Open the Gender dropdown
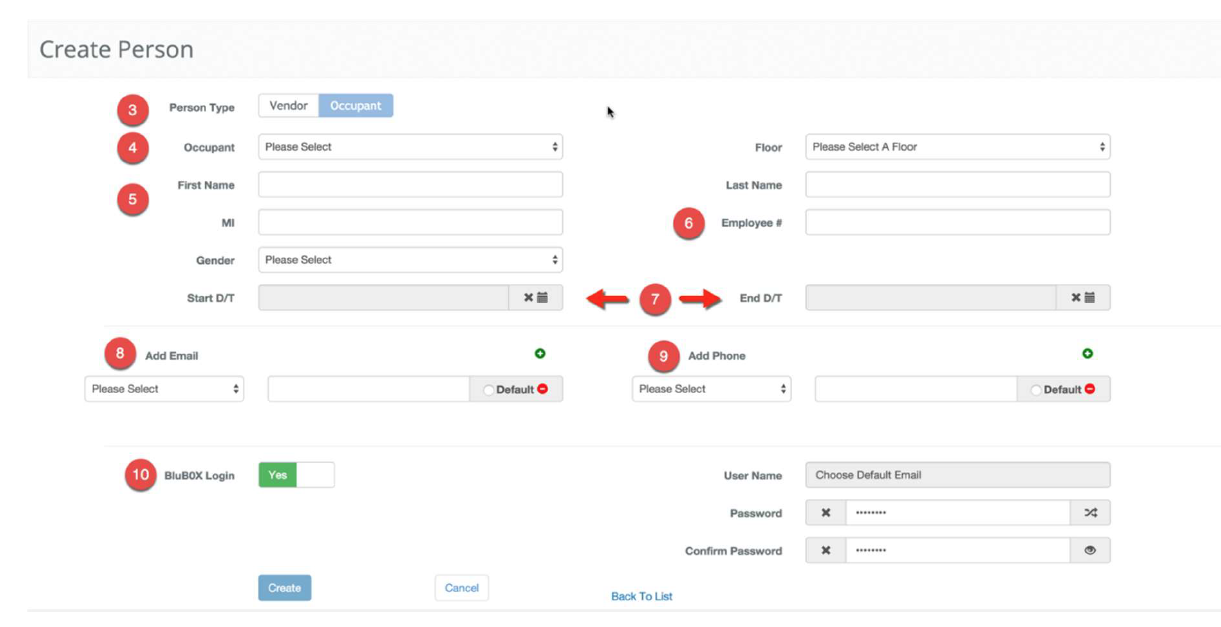 [410, 260]
